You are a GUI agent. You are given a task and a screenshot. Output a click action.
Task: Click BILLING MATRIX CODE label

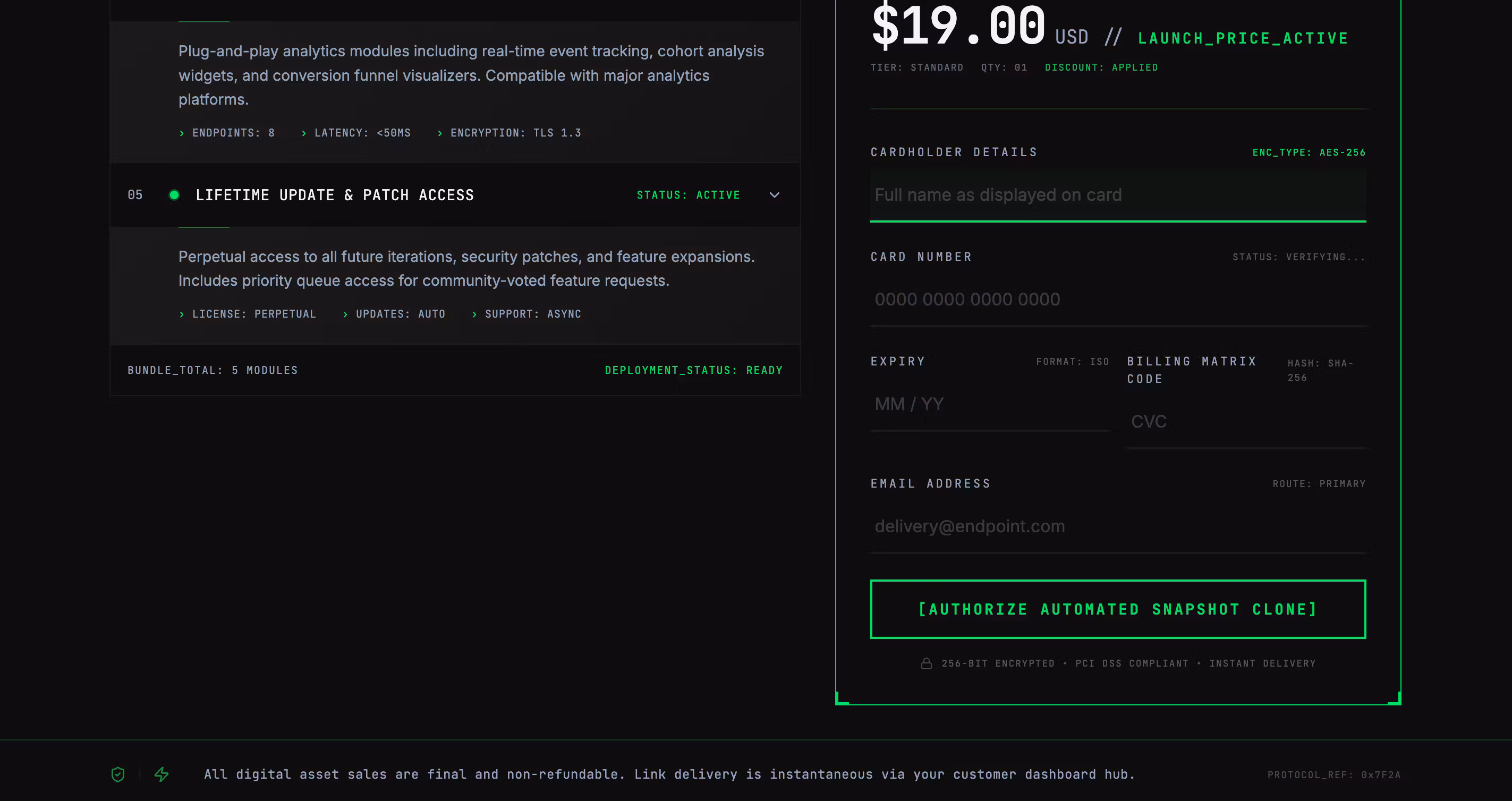1192,370
